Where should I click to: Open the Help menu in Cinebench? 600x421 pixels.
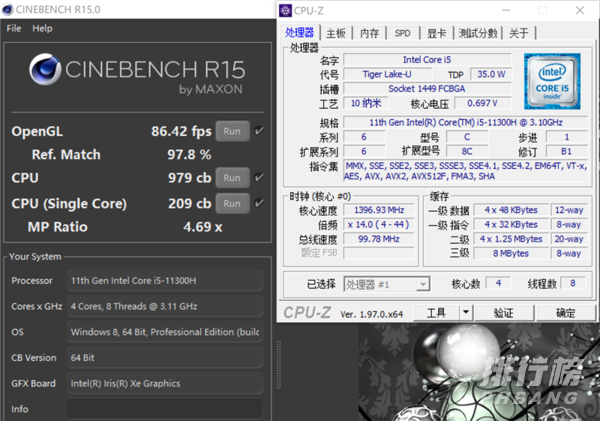42,29
